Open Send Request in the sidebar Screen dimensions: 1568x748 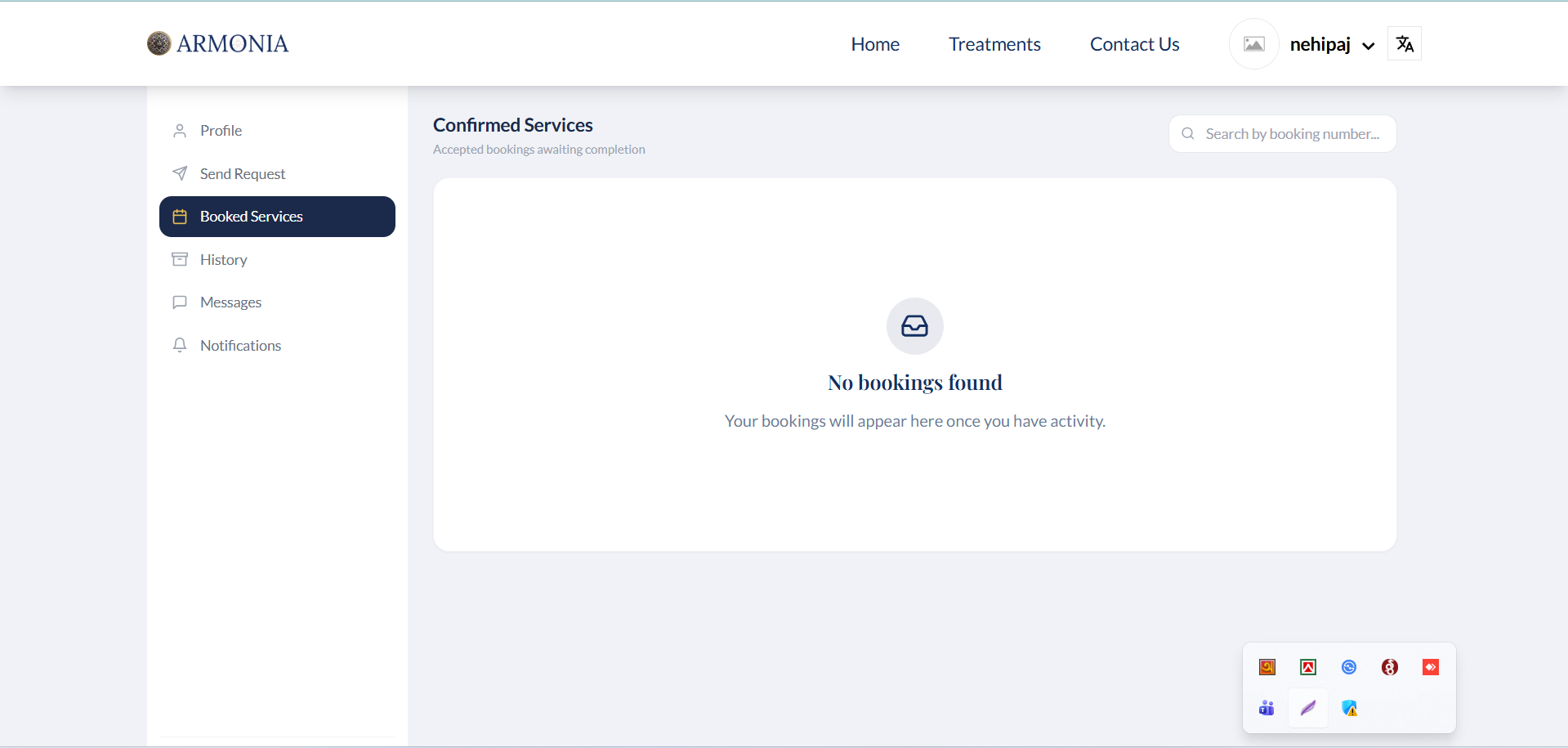pos(277,173)
